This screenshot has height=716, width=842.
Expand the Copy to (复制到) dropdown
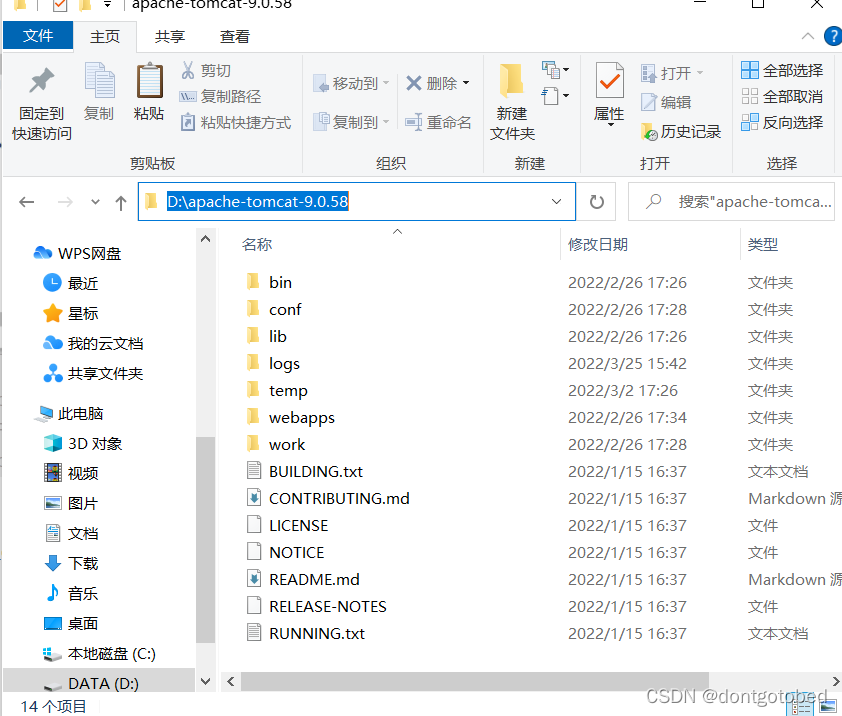386,122
